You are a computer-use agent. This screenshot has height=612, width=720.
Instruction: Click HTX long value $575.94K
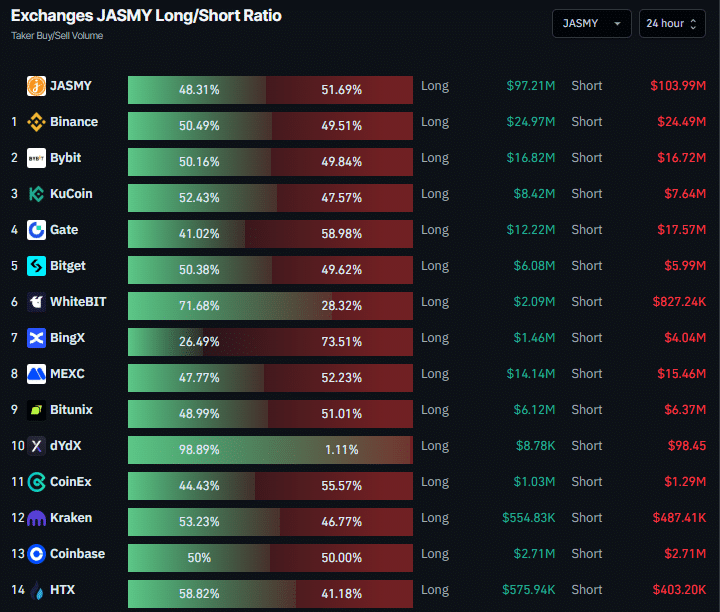point(529,590)
